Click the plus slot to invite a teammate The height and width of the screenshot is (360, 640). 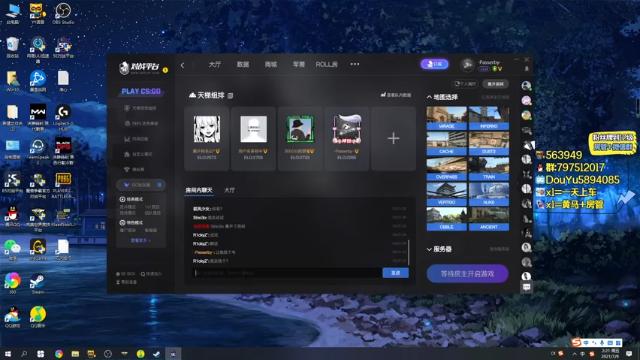(x=393, y=138)
